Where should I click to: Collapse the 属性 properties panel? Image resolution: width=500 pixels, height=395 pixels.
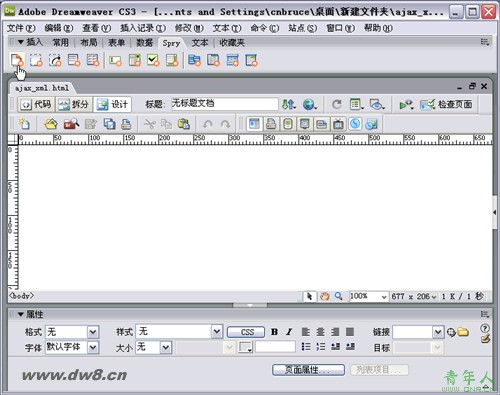click(21, 314)
